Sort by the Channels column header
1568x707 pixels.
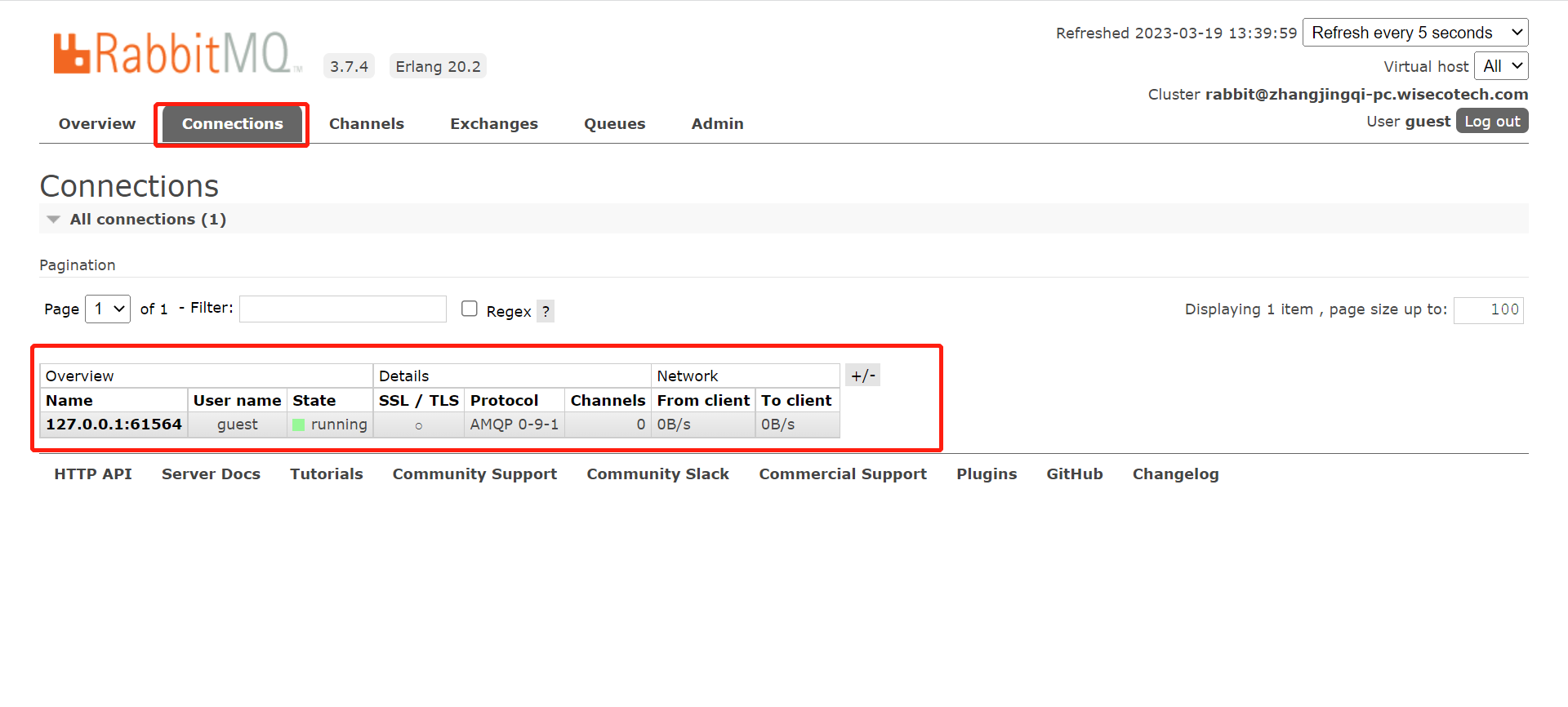608,401
